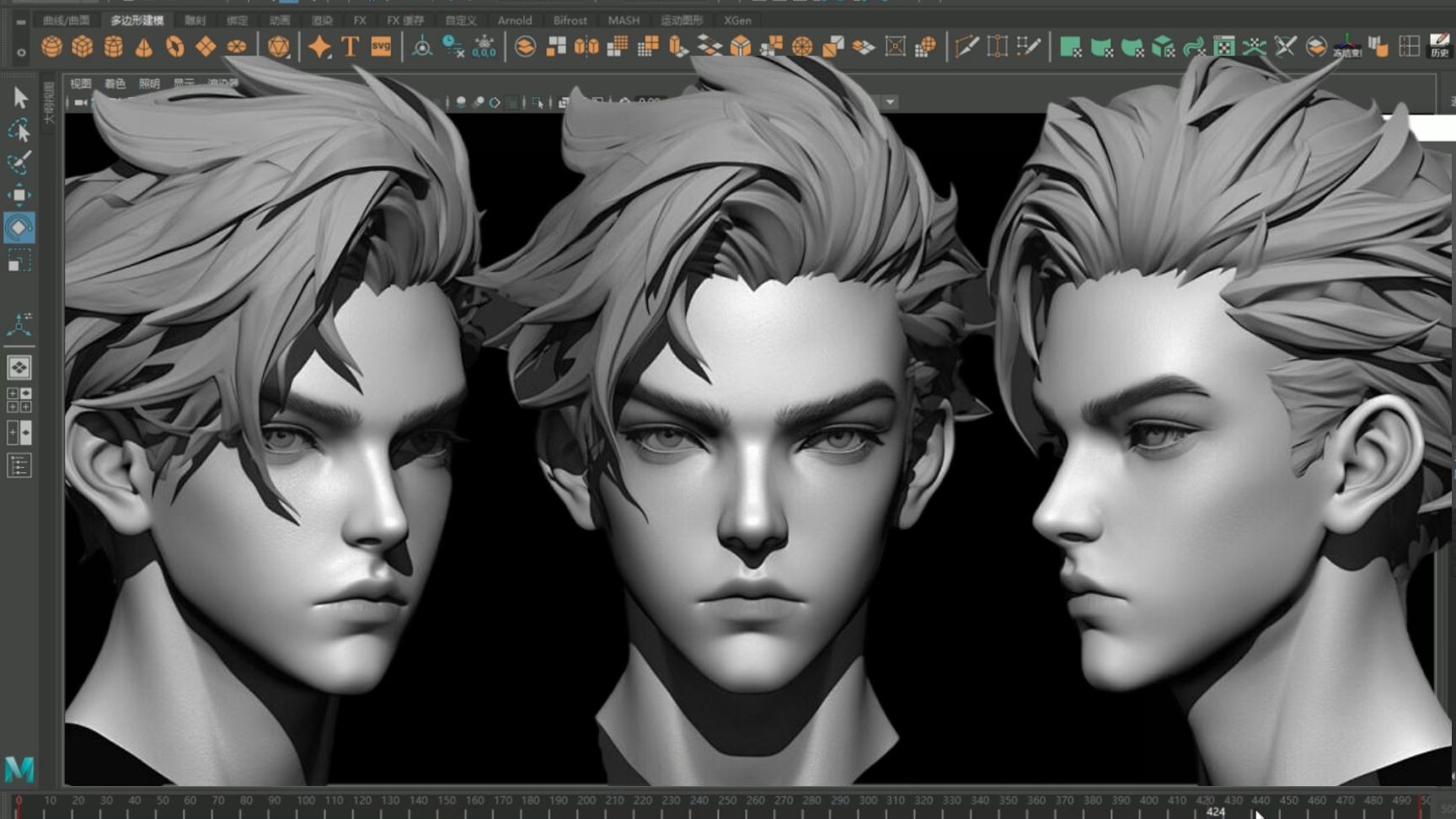Click the SVG import shelf icon
The width and height of the screenshot is (1456, 819).
(381, 46)
